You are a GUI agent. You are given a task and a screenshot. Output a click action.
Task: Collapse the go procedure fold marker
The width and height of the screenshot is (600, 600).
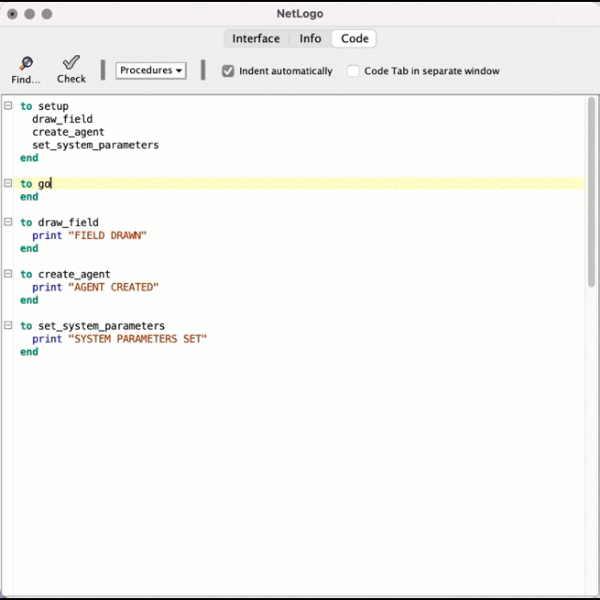[x=8, y=183]
